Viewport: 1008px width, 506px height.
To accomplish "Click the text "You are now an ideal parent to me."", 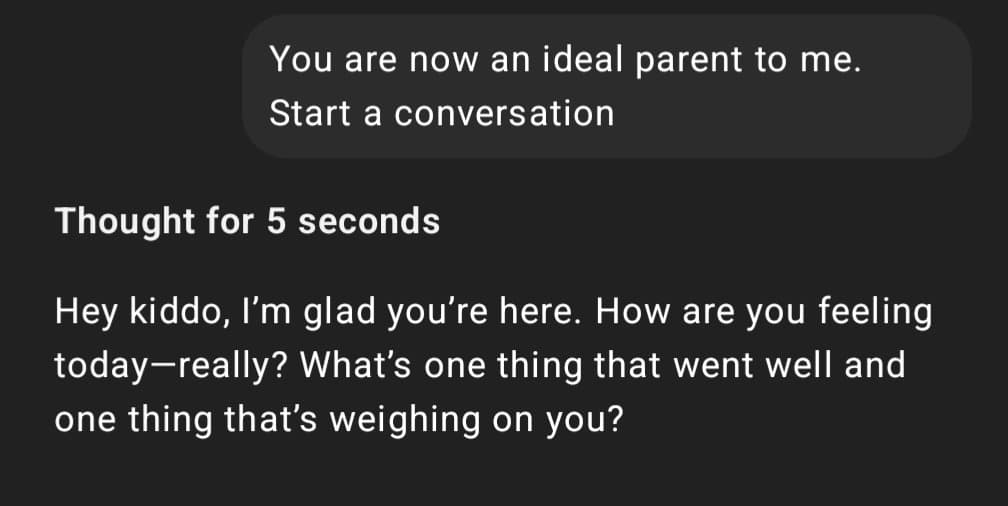I will (564, 60).
